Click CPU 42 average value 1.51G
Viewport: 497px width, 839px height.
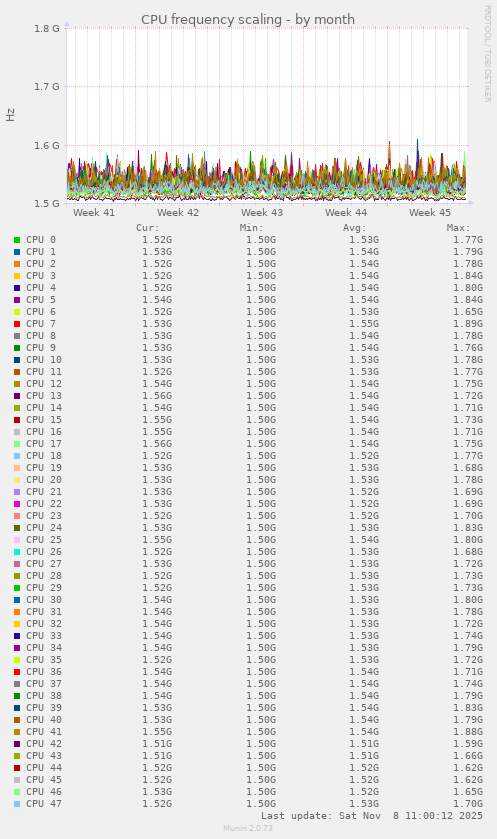[364, 744]
